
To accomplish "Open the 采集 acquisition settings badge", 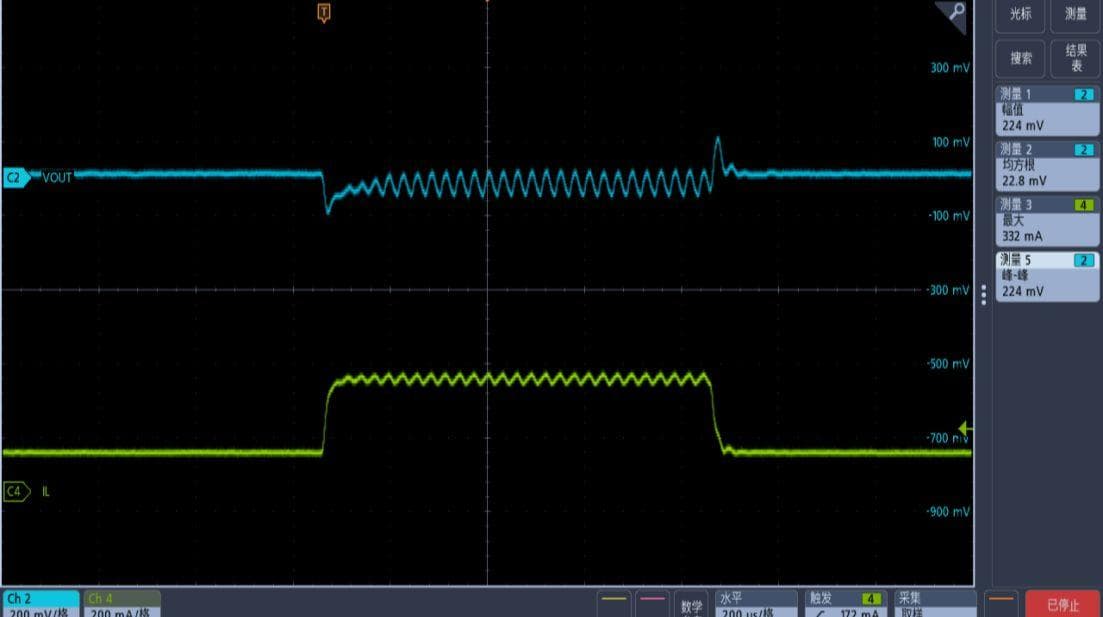I will 935,604.
